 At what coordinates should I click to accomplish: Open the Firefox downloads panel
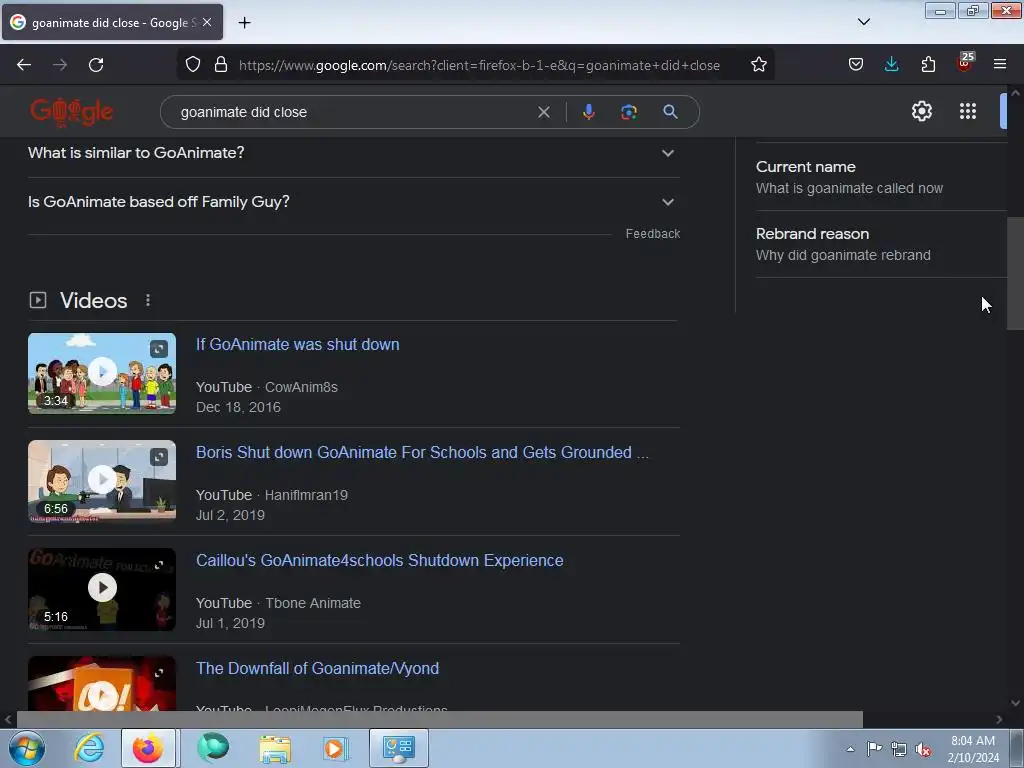tap(891, 65)
